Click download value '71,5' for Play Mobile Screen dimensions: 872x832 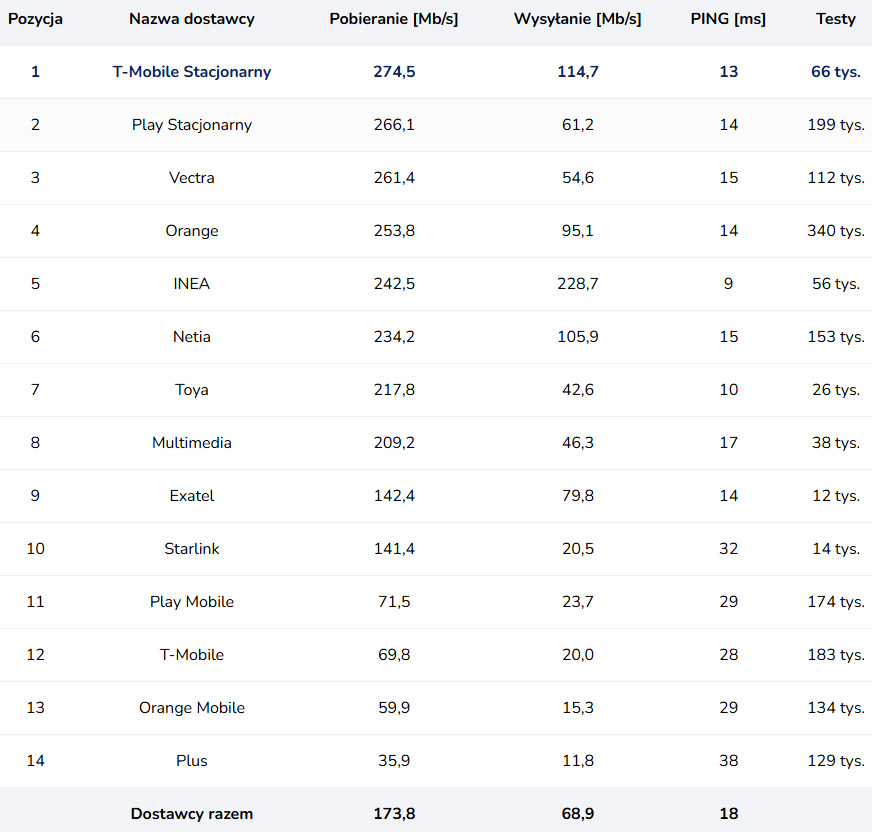click(x=394, y=602)
